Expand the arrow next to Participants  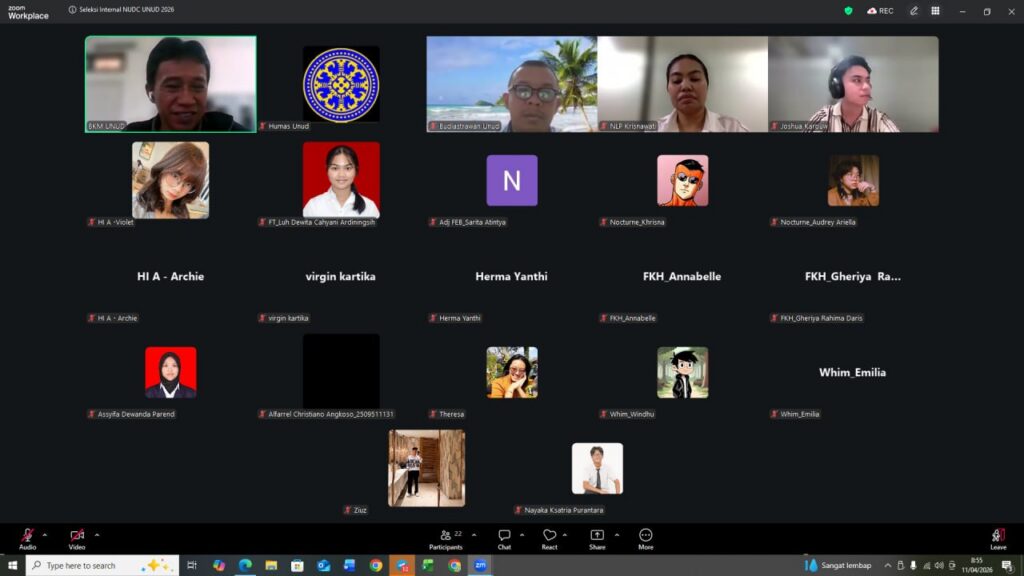[474, 534]
